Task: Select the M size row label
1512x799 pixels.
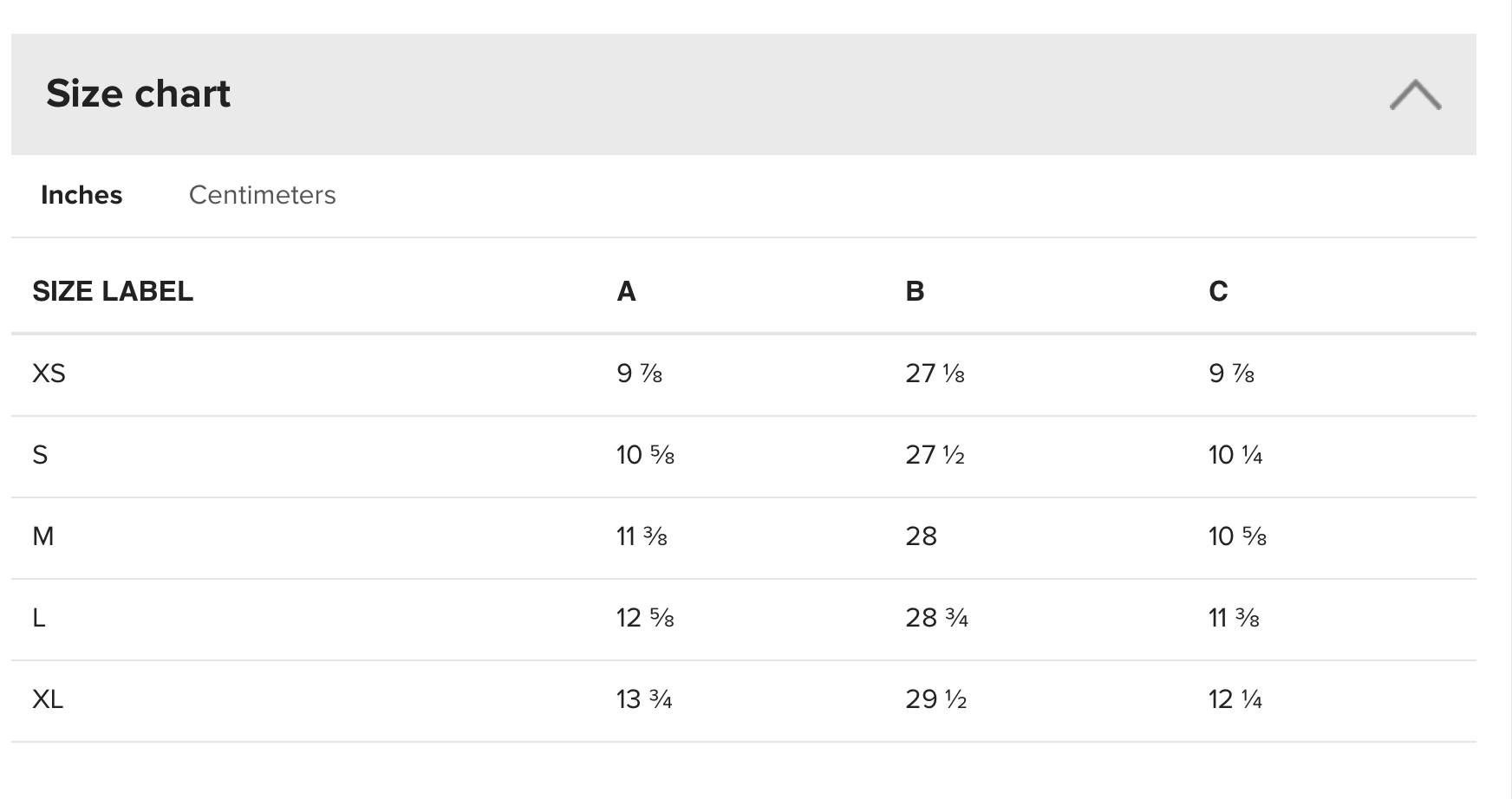Action: [x=42, y=536]
